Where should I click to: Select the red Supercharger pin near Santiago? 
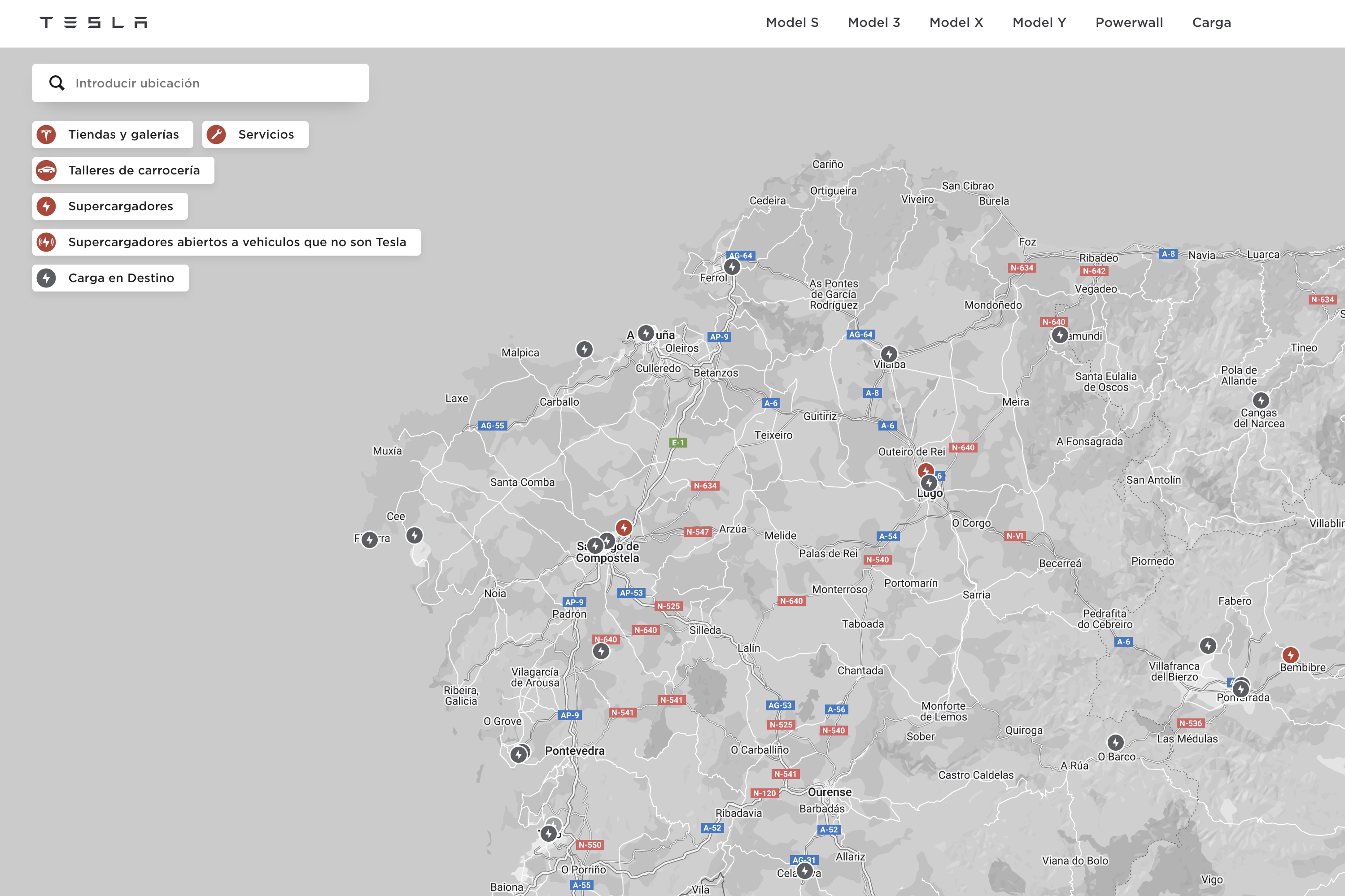(624, 527)
